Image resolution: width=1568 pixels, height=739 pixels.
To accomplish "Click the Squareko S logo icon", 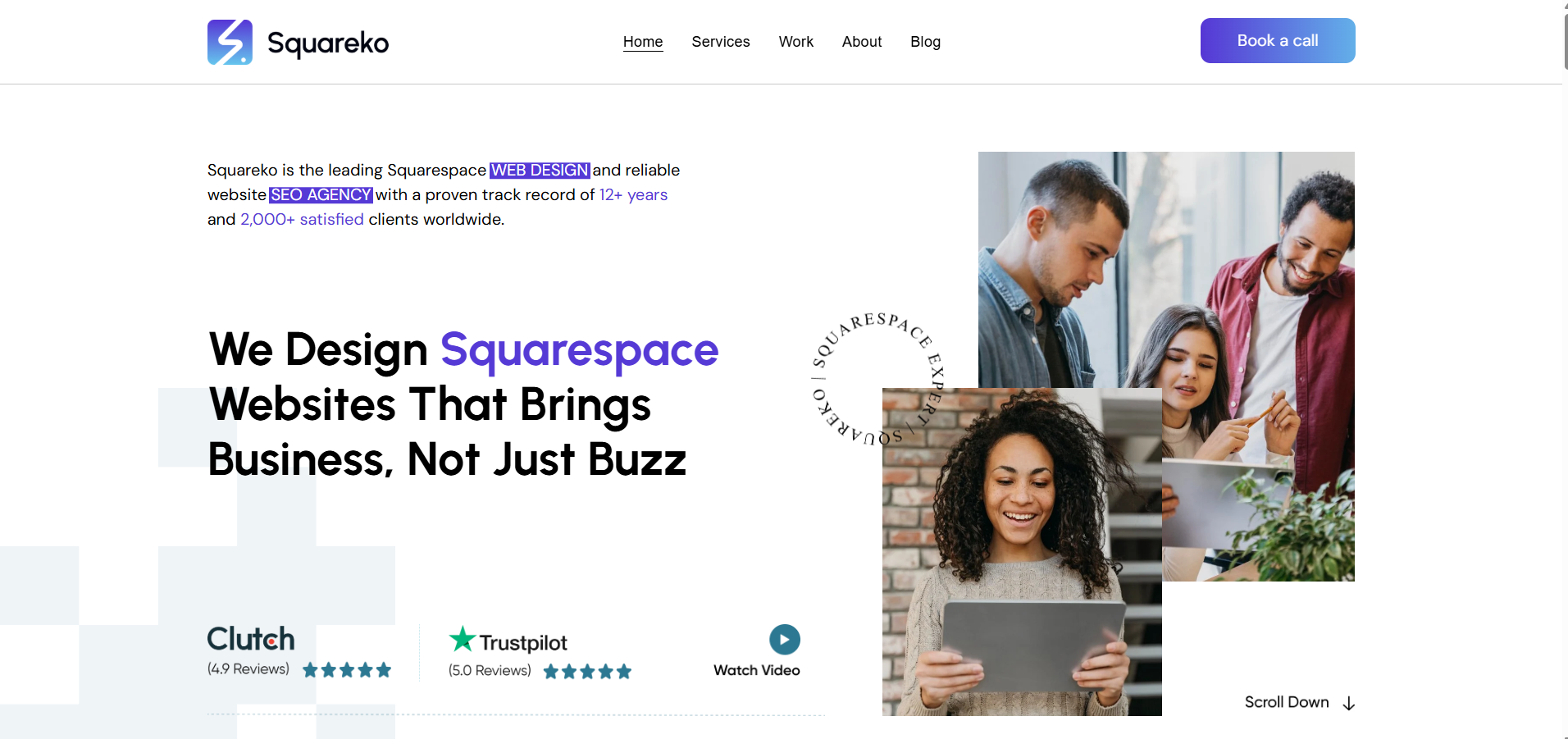I will pos(230,42).
